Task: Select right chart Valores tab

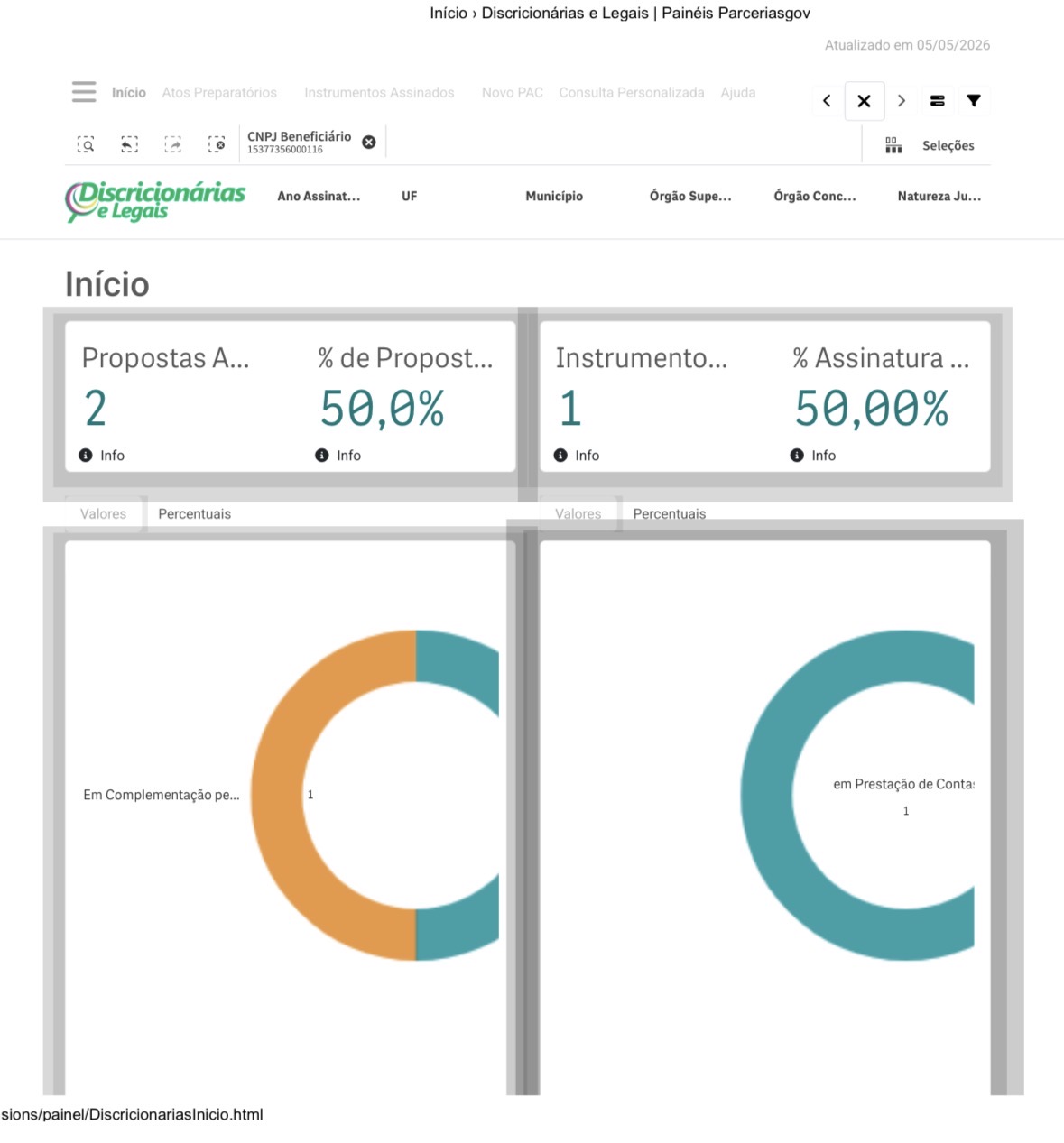Action: coord(578,514)
